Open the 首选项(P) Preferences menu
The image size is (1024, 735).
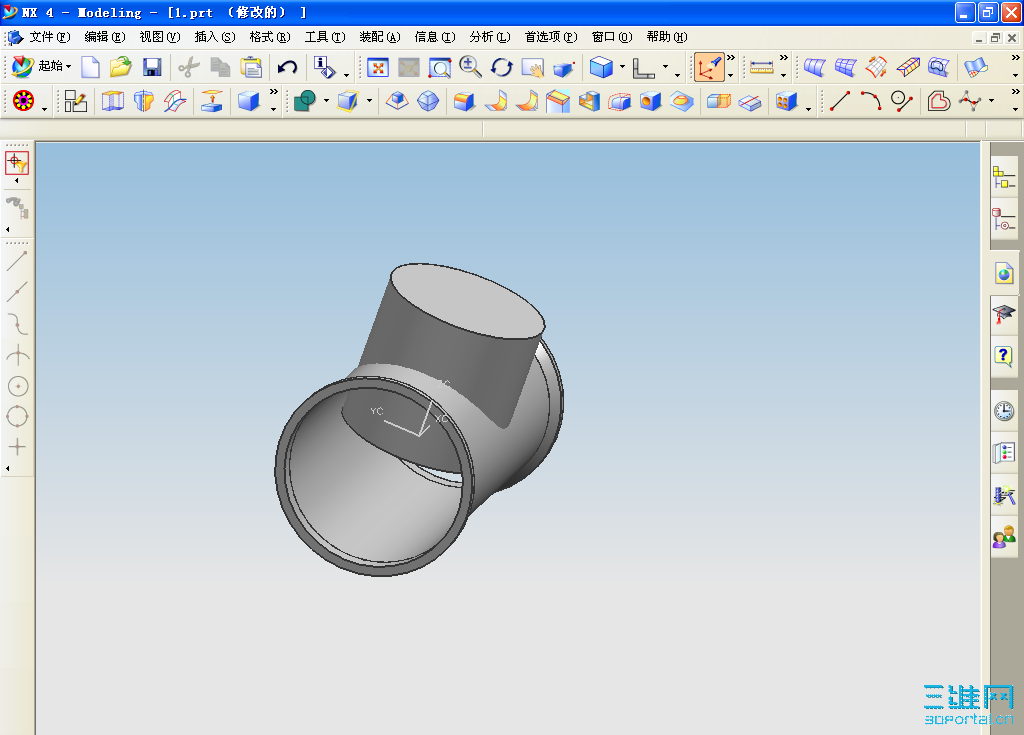click(x=551, y=37)
